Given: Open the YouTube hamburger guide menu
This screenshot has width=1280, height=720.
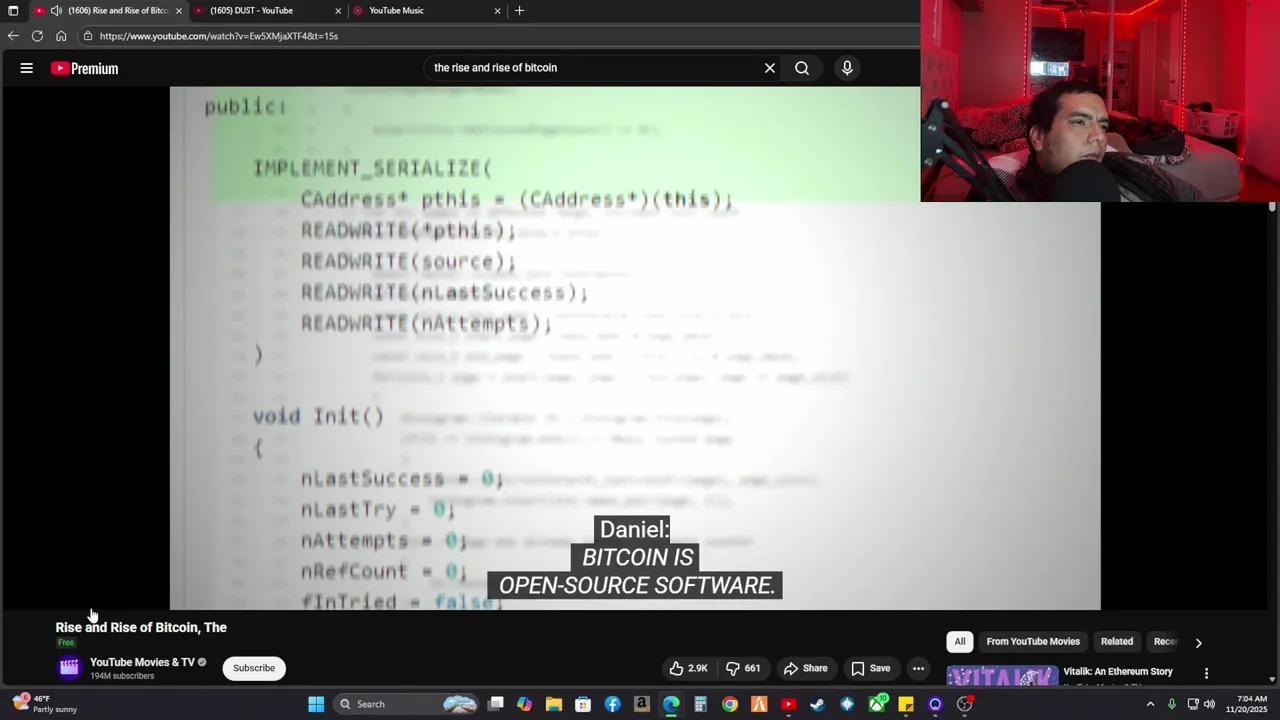Looking at the screenshot, I should (27, 68).
